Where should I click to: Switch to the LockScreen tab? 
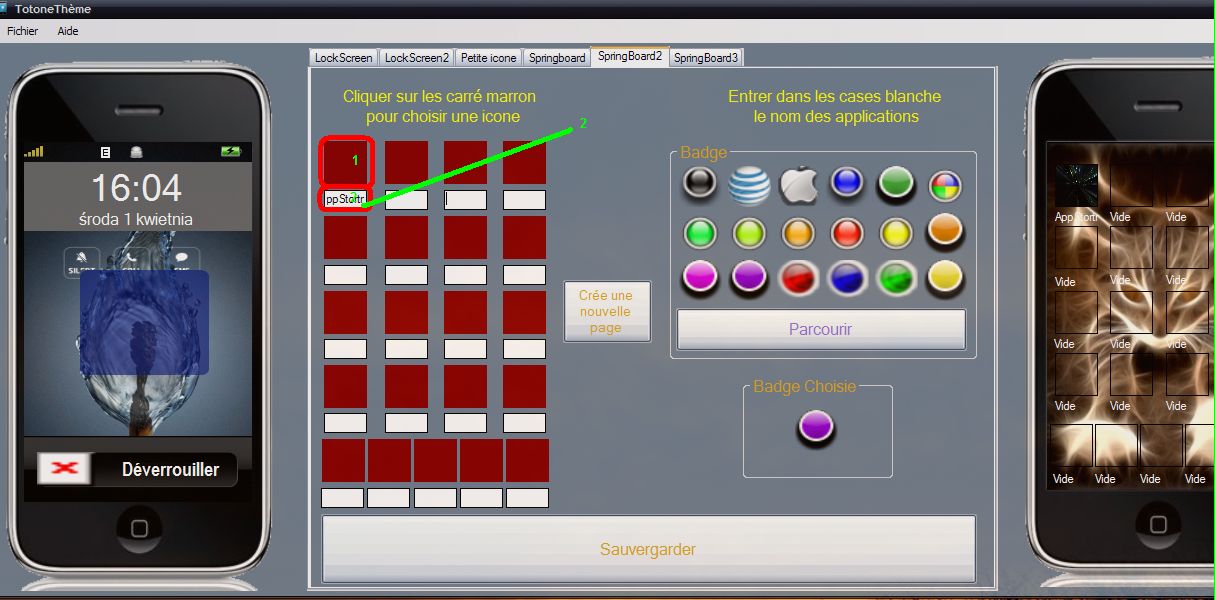click(x=343, y=58)
